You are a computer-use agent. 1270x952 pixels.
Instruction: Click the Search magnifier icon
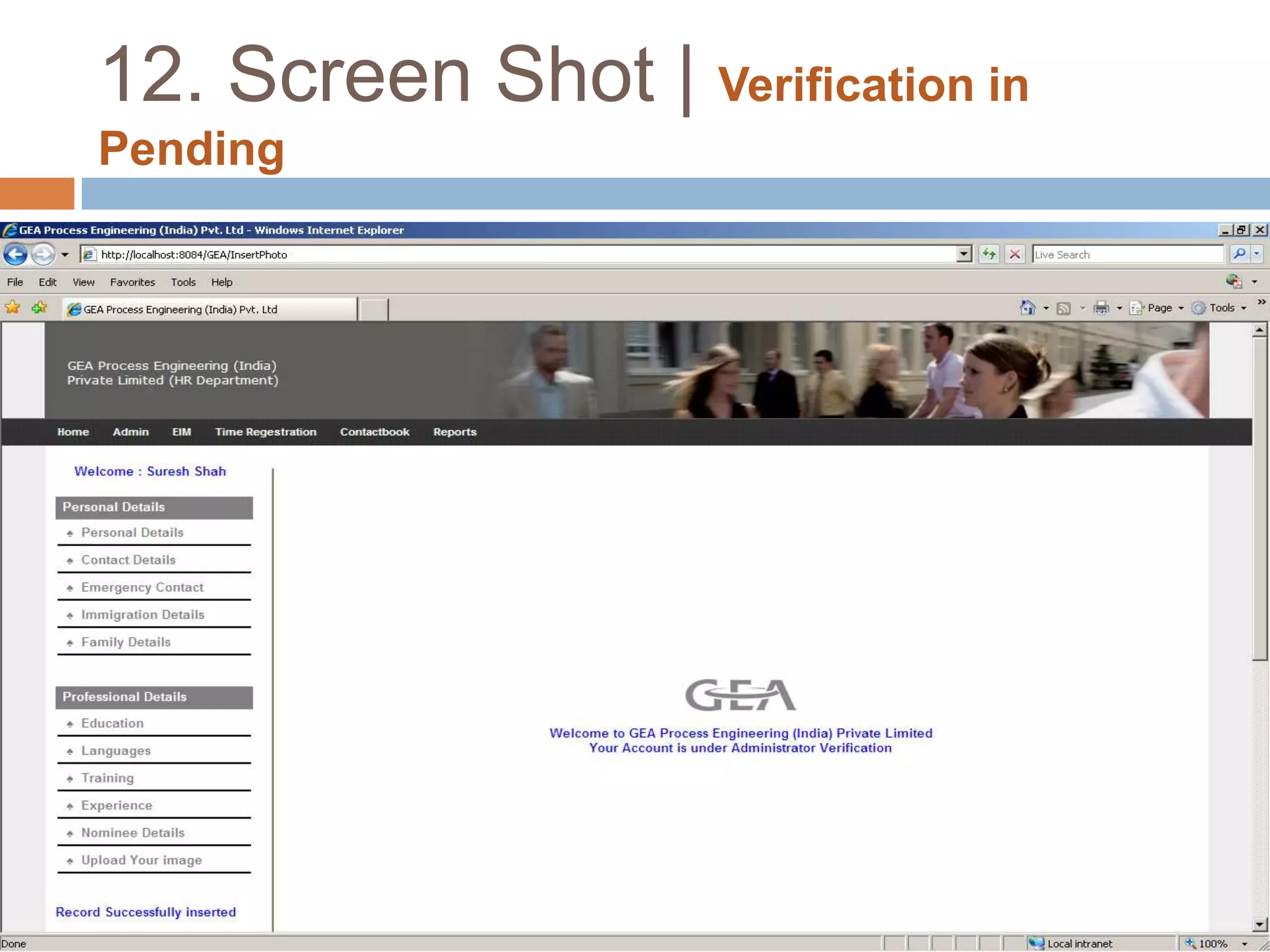(x=1239, y=253)
